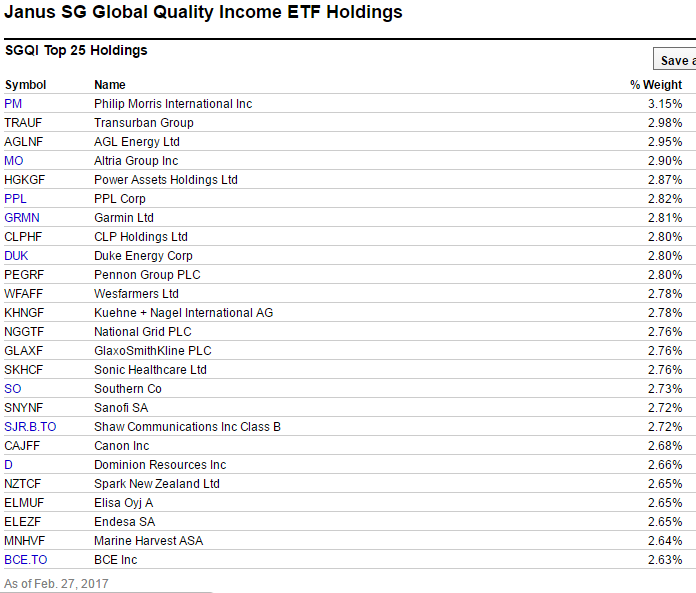Click the % Weight column header
Viewport: 696px width, 593px height.
pyautogui.click(x=656, y=85)
